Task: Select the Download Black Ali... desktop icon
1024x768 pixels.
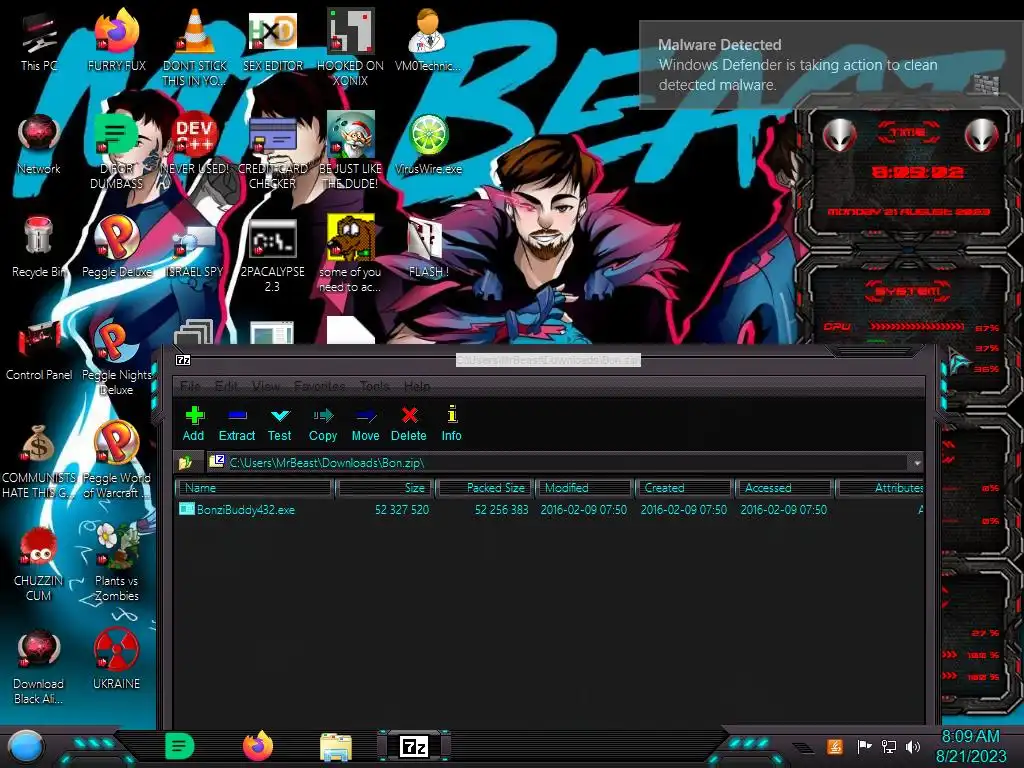Action: point(39,667)
